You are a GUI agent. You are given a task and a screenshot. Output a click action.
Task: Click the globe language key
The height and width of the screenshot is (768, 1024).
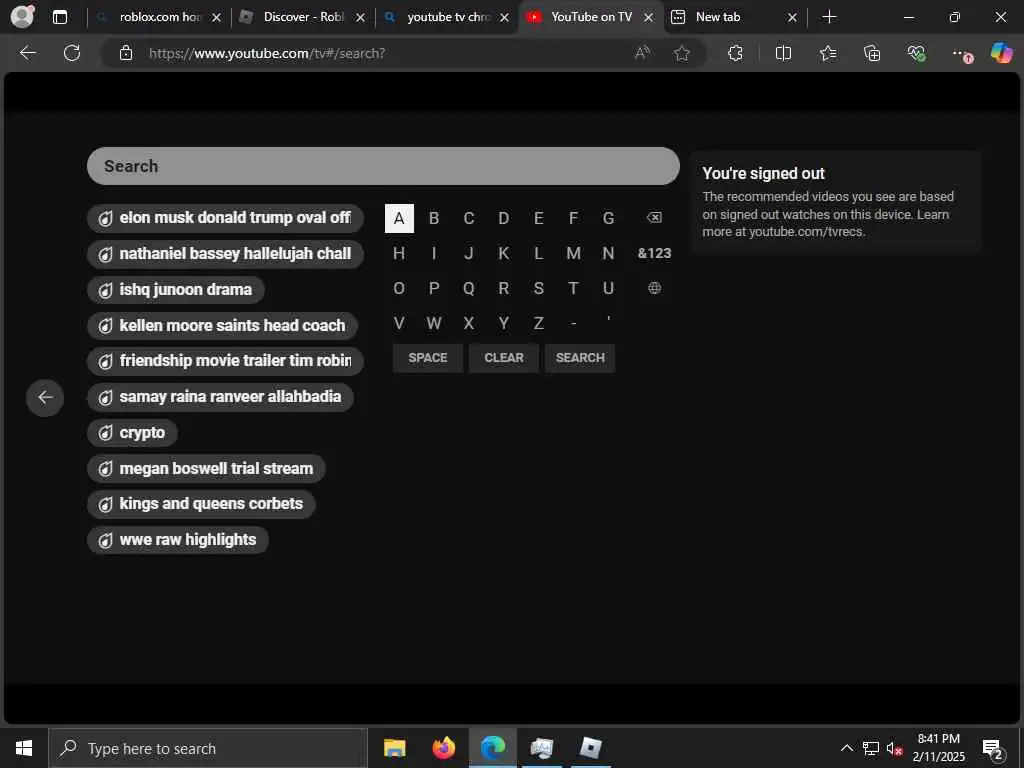(654, 288)
